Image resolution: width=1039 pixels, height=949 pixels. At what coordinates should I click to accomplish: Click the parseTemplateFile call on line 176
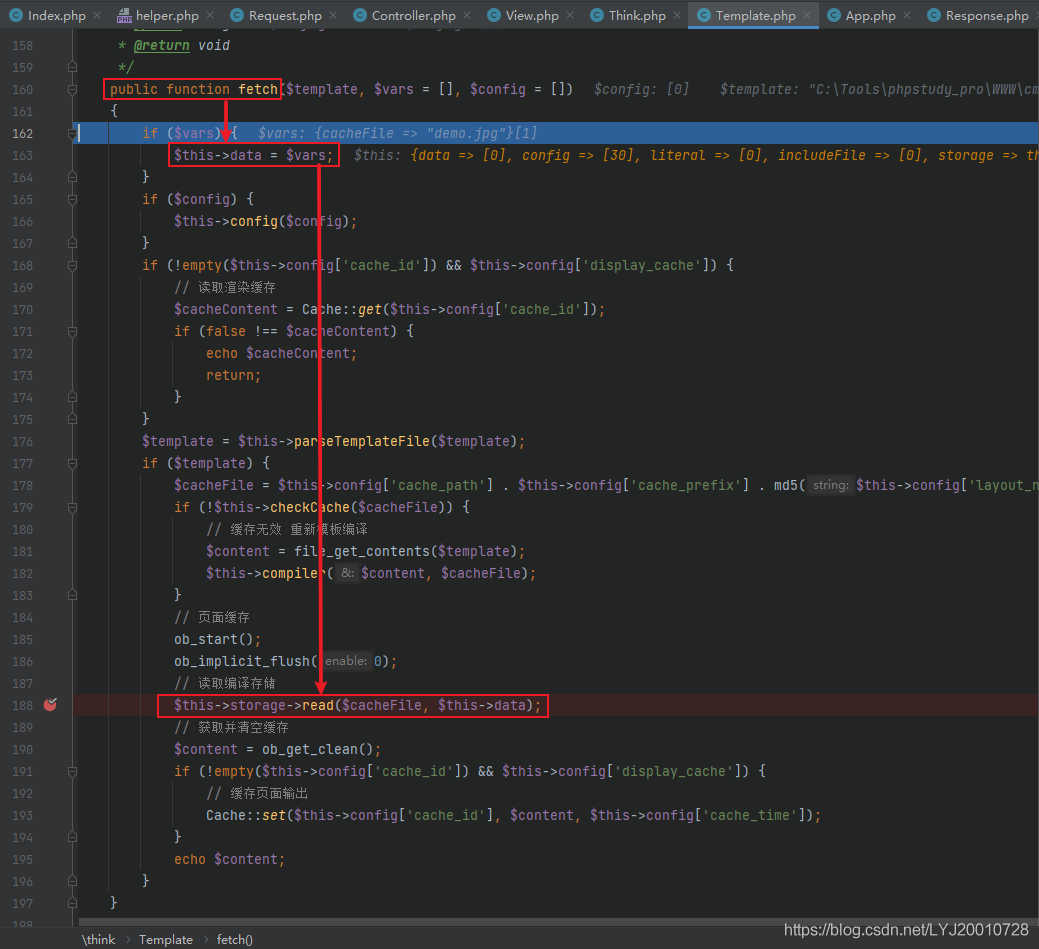pos(362,441)
